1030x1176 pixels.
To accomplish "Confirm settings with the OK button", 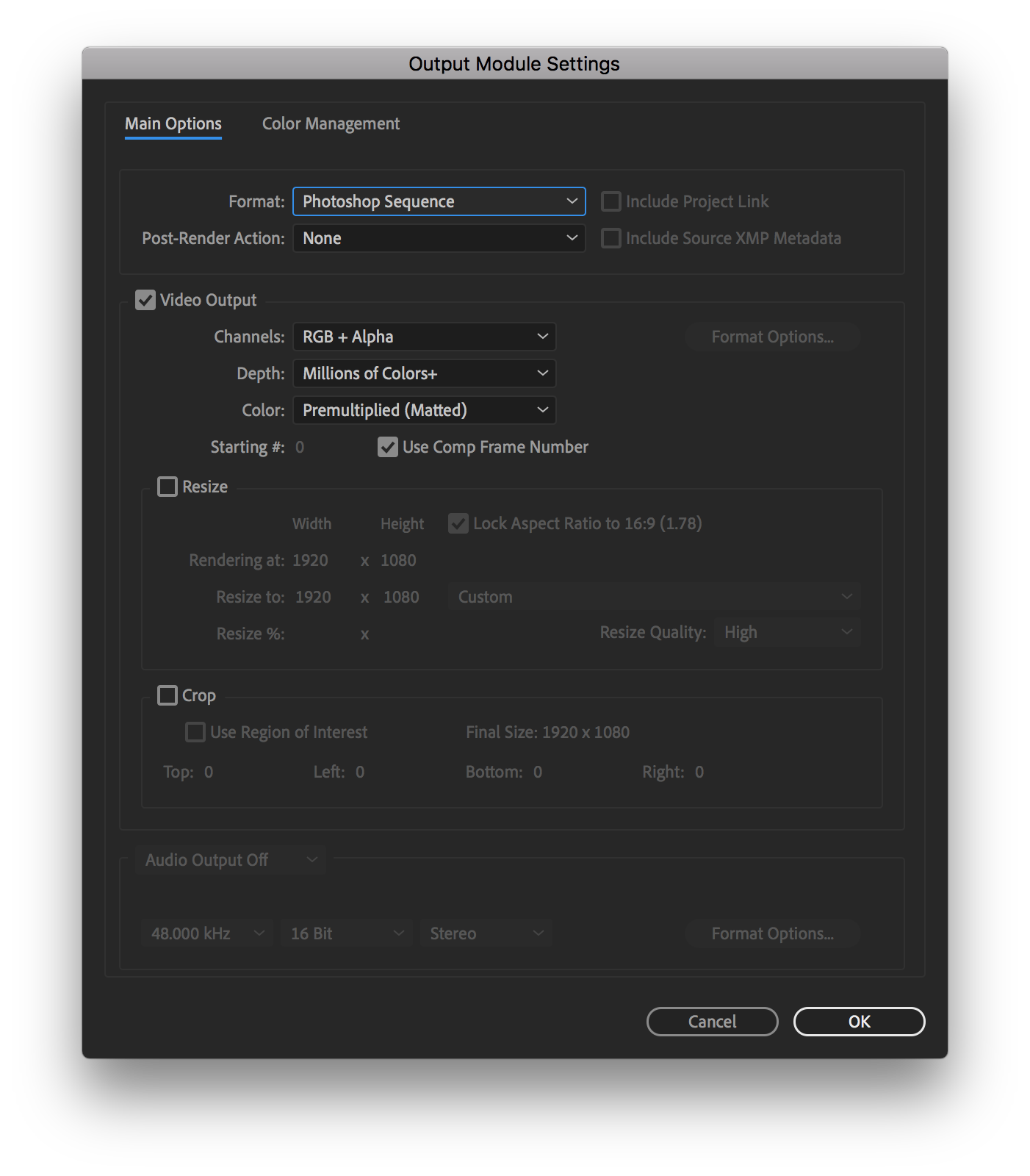I will point(859,1022).
